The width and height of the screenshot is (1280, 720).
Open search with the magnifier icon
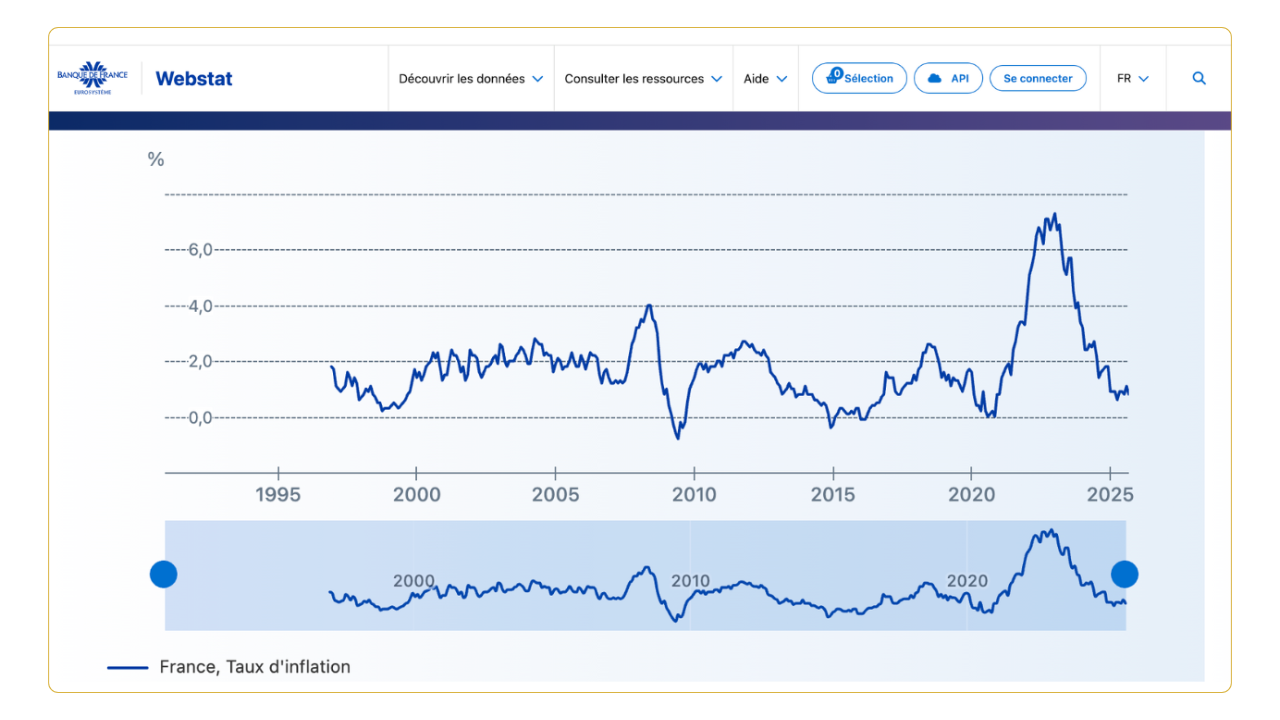coord(1199,79)
